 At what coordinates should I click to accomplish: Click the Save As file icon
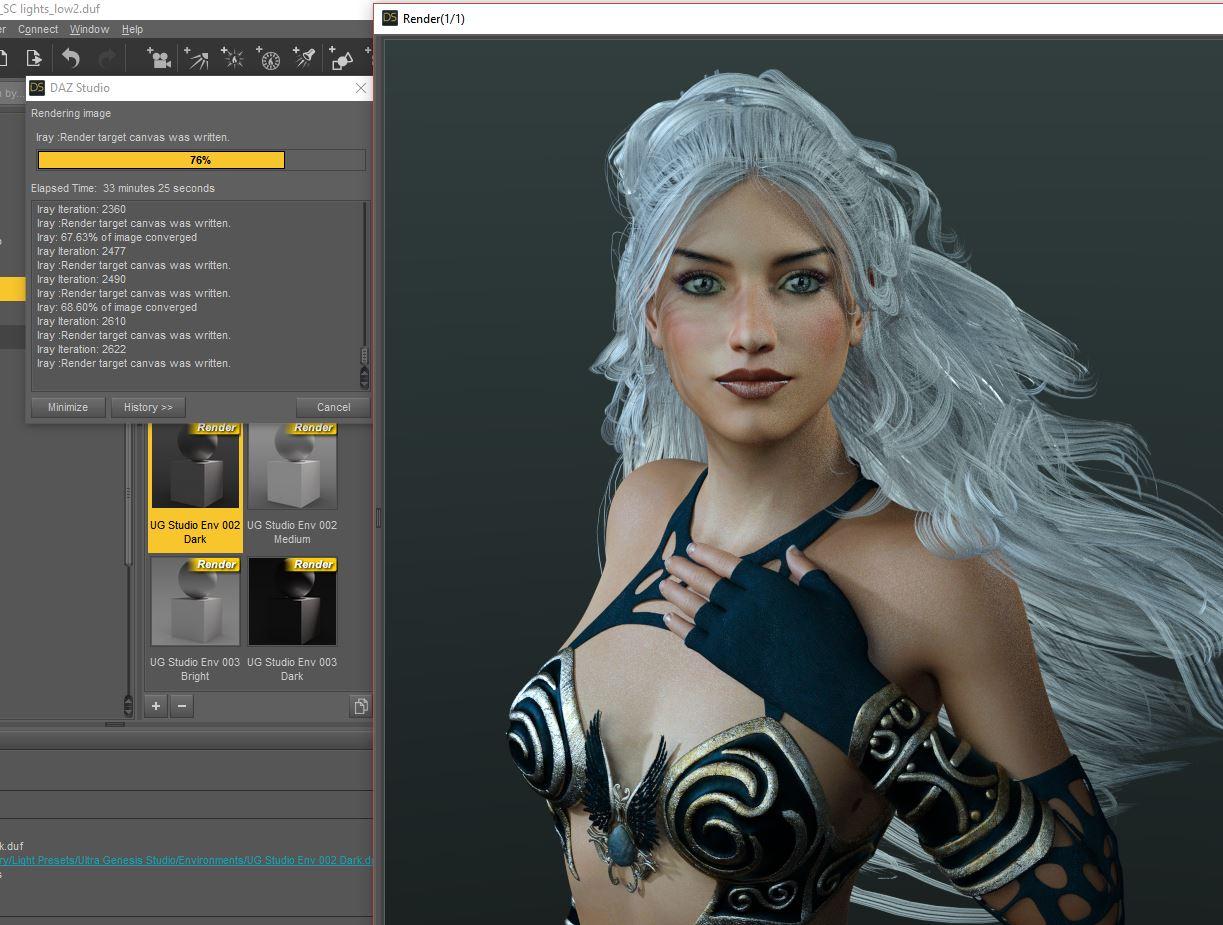click(34, 58)
